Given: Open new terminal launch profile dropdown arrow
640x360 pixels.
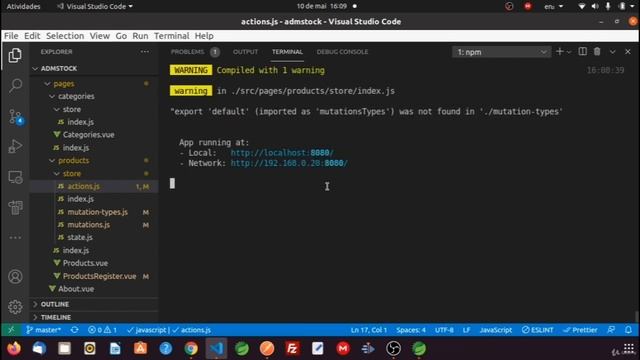Looking at the screenshot, I should pos(569,52).
